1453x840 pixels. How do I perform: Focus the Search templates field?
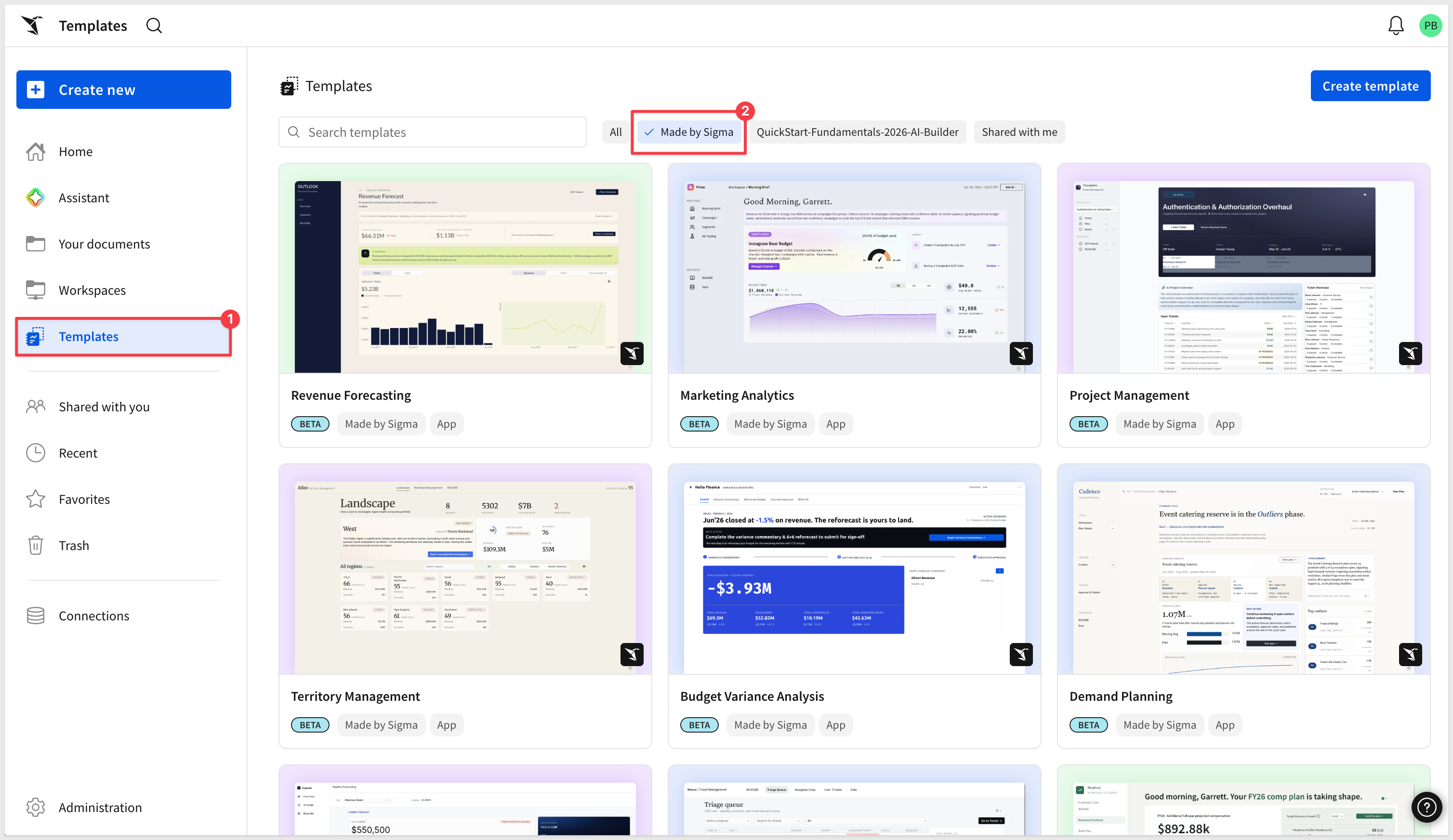(433, 132)
